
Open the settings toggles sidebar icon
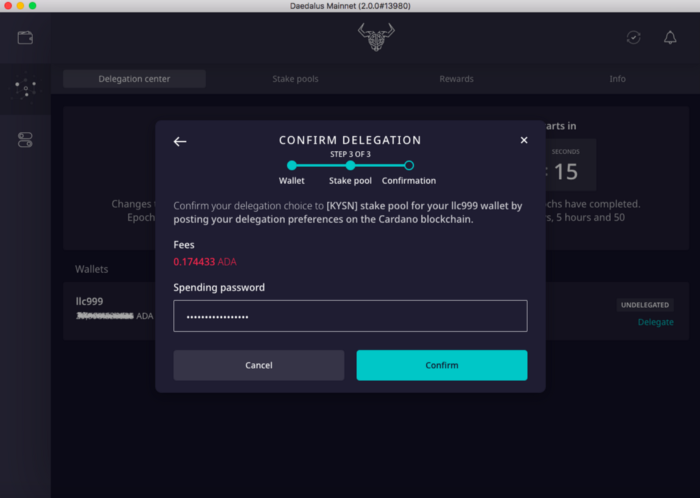pyautogui.click(x=25, y=140)
